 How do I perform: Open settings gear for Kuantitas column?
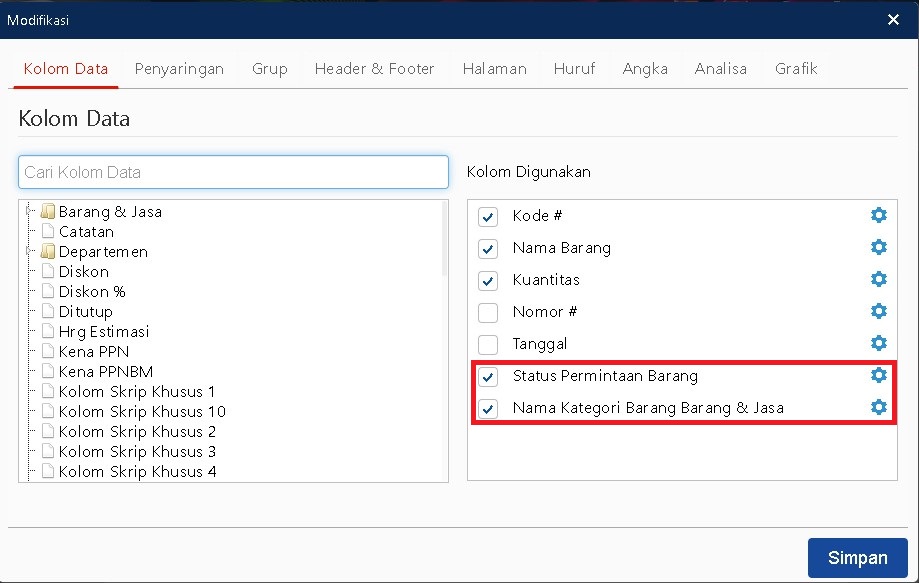point(878,279)
